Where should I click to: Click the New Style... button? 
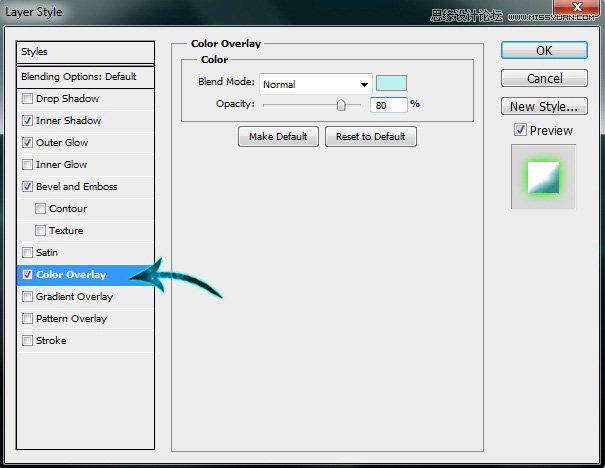tap(543, 106)
